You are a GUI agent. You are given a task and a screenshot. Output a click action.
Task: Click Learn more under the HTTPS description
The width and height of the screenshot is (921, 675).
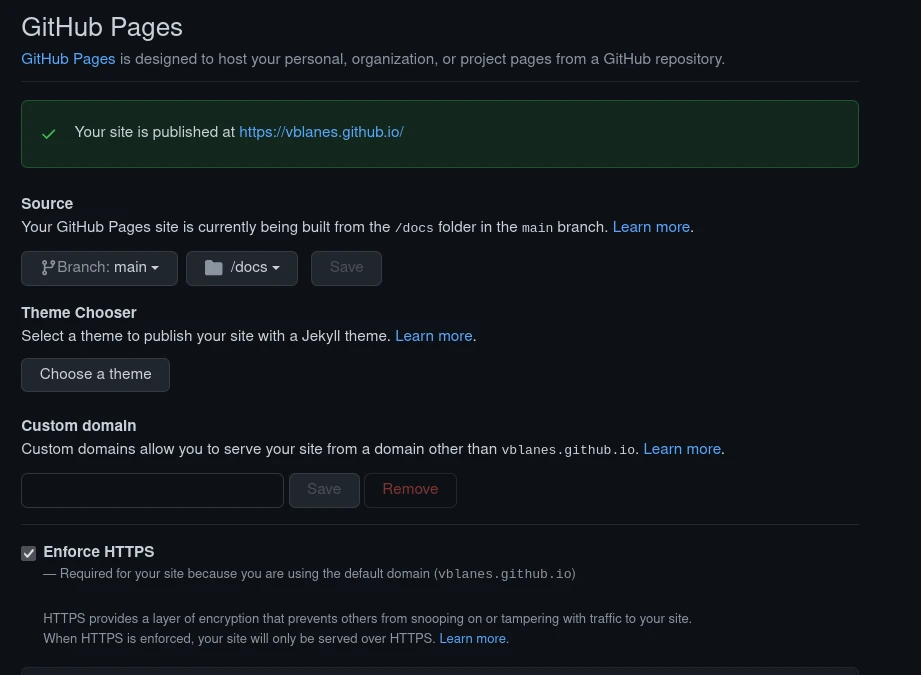click(x=473, y=639)
